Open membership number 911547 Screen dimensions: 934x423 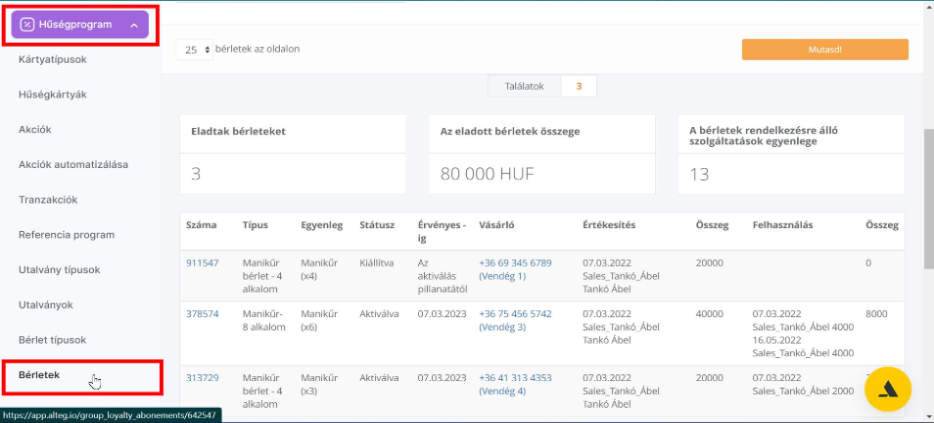(202, 262)
